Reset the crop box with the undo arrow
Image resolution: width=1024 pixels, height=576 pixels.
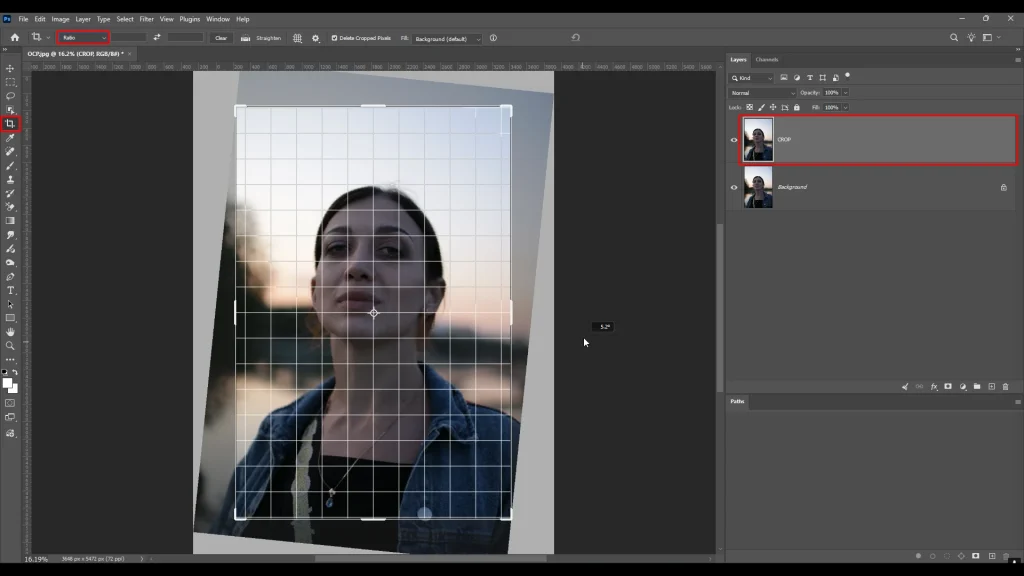(575, 38)
